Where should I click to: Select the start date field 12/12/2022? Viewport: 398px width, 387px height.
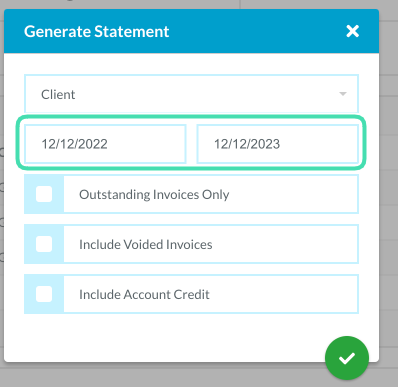coord(105,144)
